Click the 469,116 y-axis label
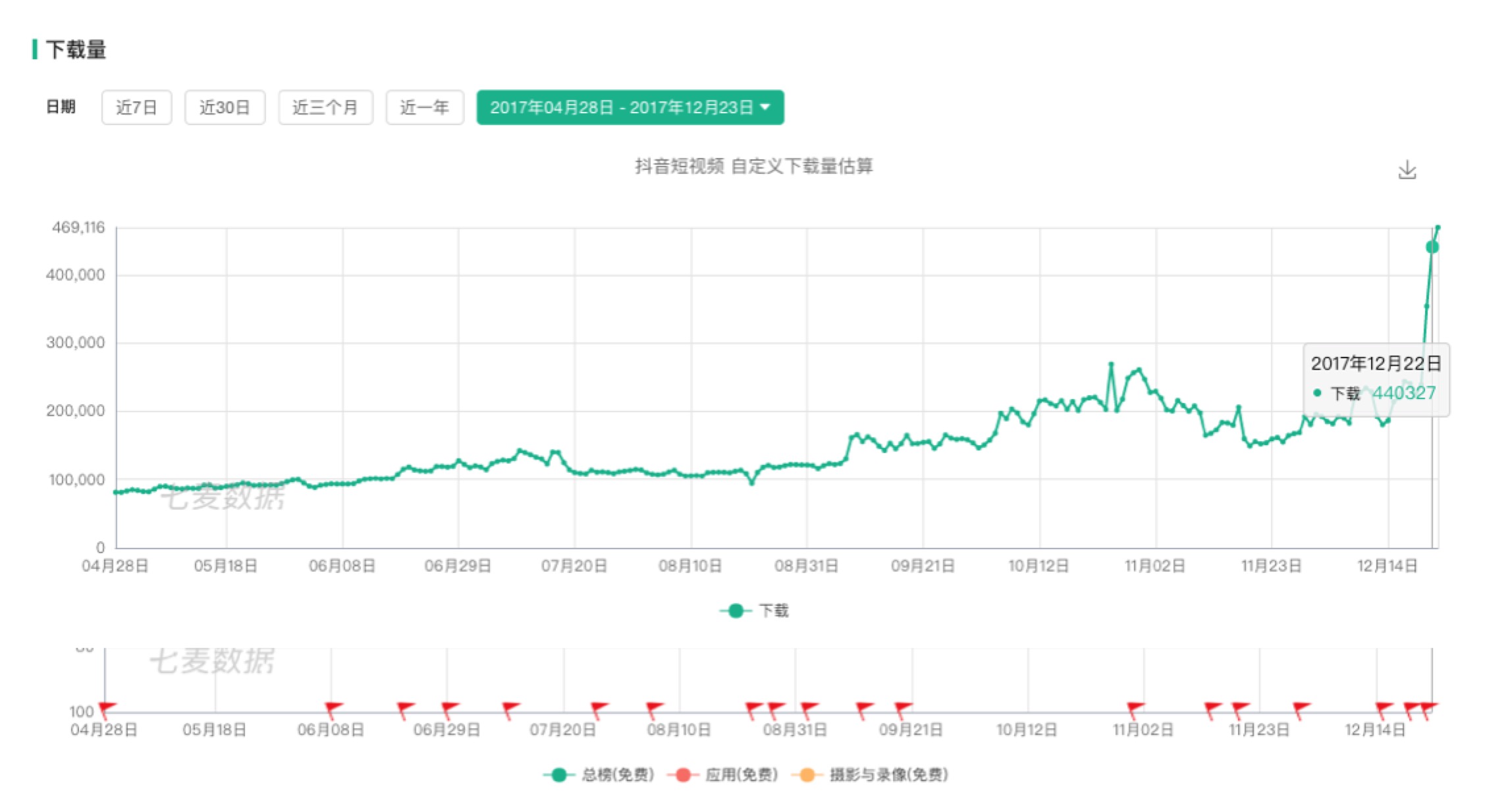The height and width of the screenshot is (806, 1512). coord(78,228)
